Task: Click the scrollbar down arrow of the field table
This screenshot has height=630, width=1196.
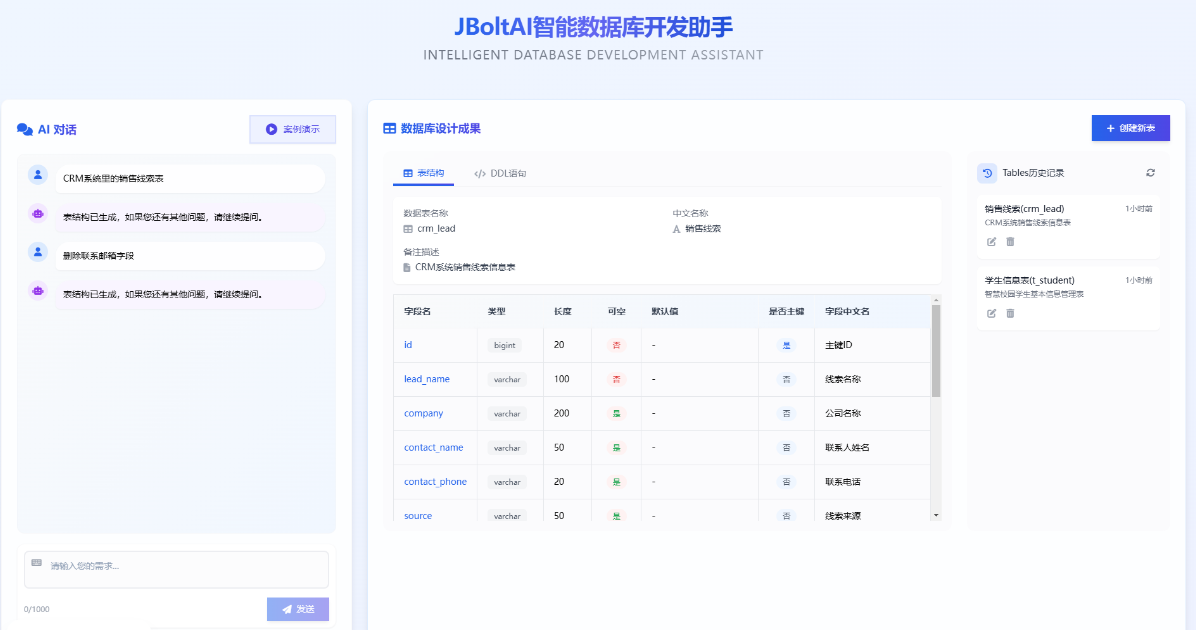Action: (936, 516)
